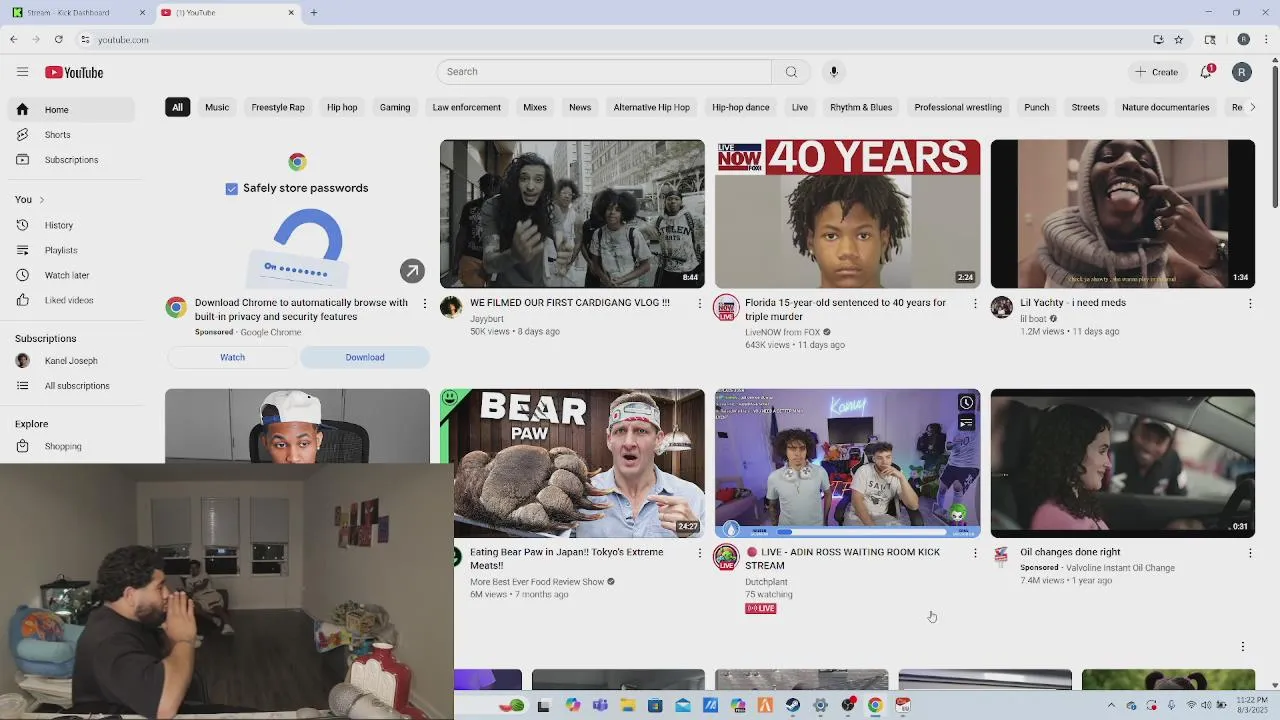Select the Freestyle Rap chip

278,107
